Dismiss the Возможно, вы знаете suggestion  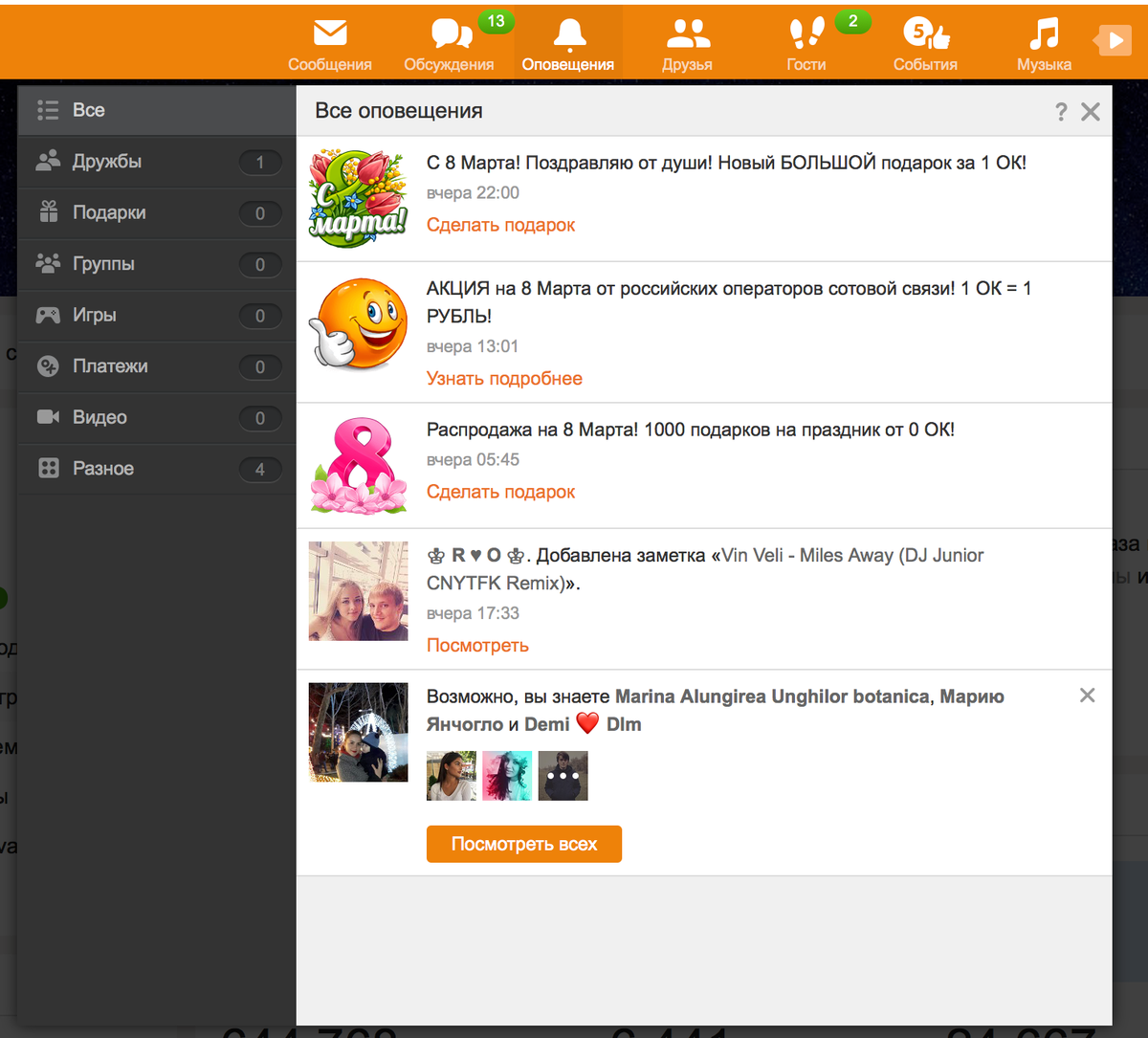point(1087,696)
